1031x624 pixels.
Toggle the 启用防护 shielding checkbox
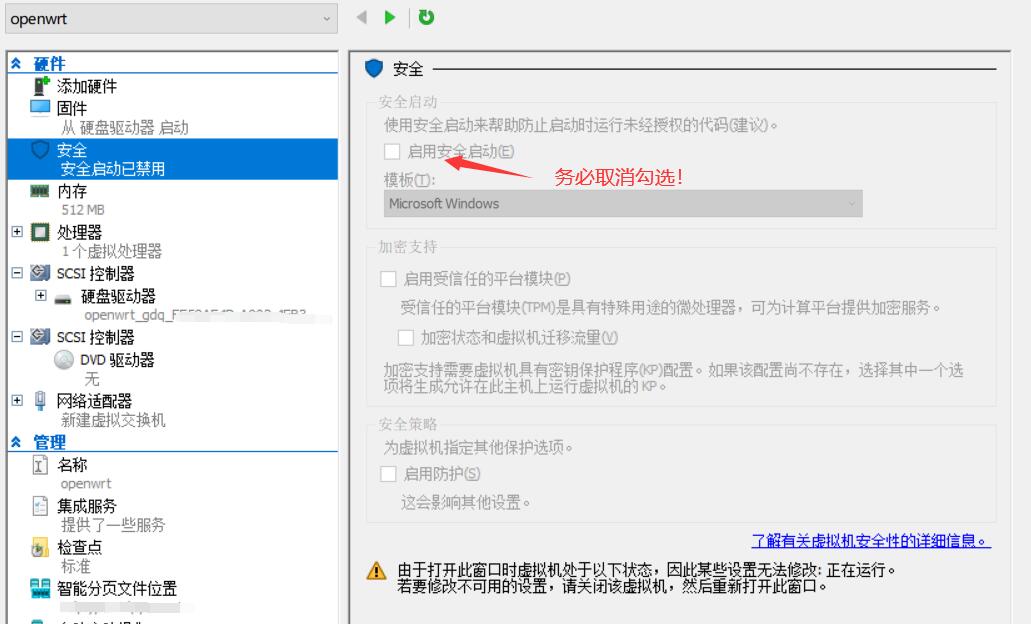click(x=389, y=473)
